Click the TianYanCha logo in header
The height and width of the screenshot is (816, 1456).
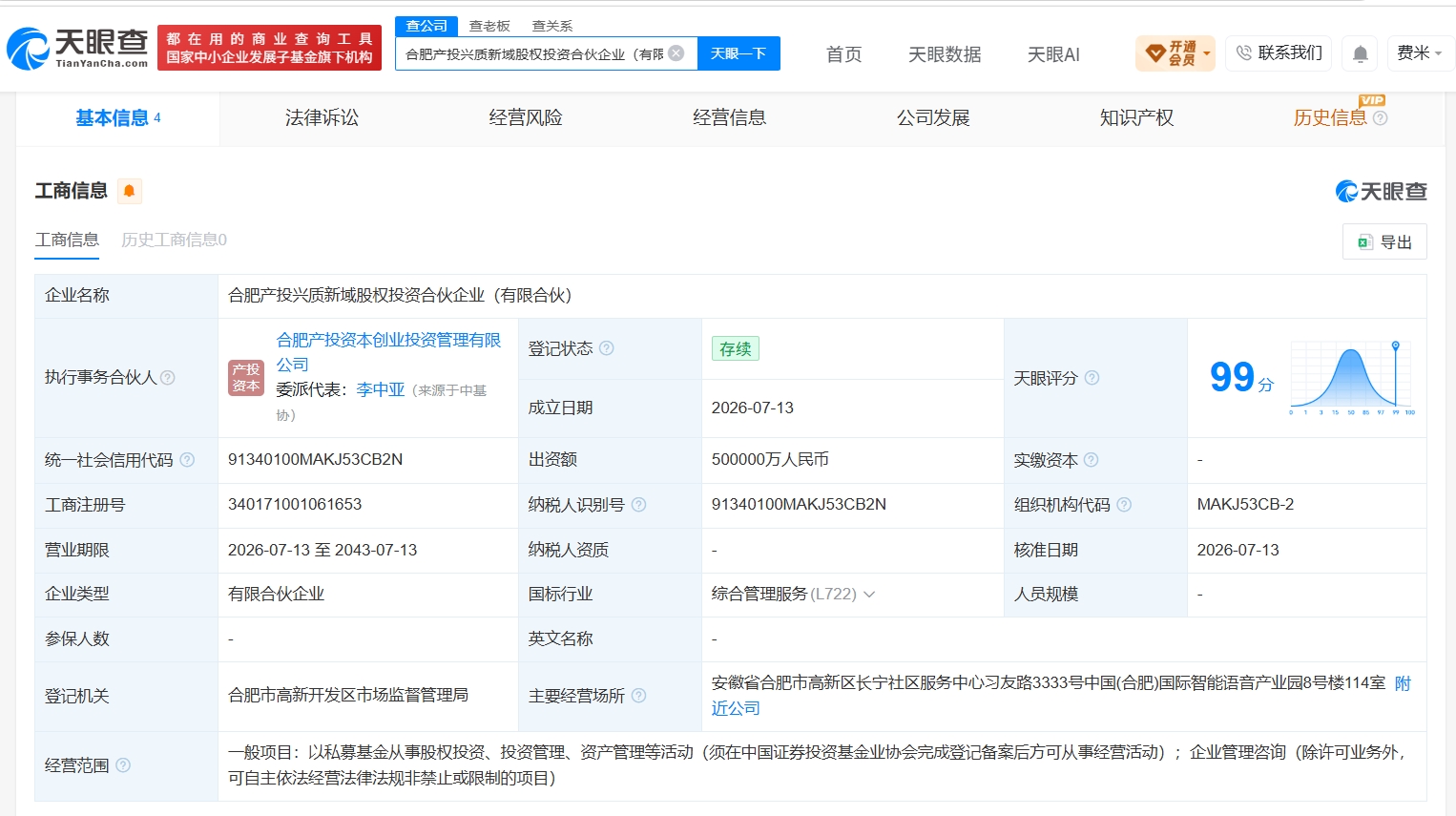click(78, 48)
